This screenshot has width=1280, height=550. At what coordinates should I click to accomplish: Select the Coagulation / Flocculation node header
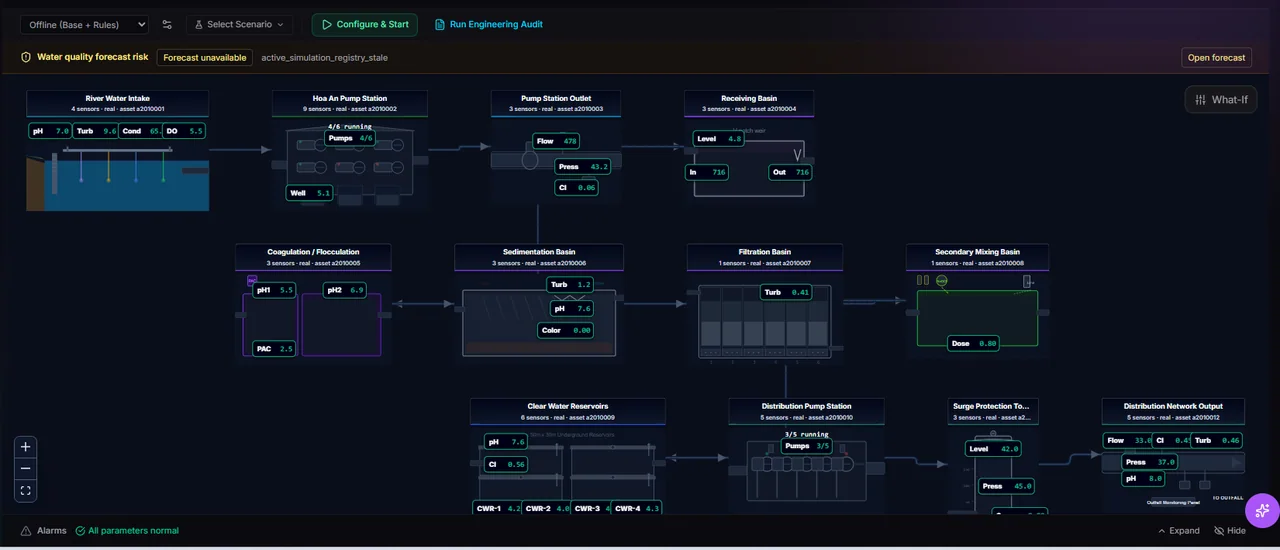point(313,257)
